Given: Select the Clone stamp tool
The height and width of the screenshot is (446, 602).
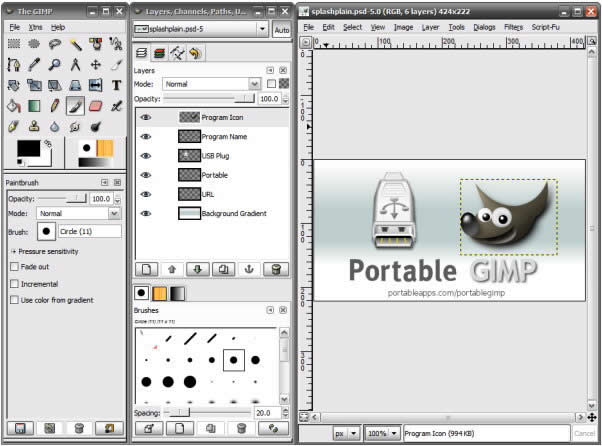Looking at the screenshot, I should coord(34,126).
